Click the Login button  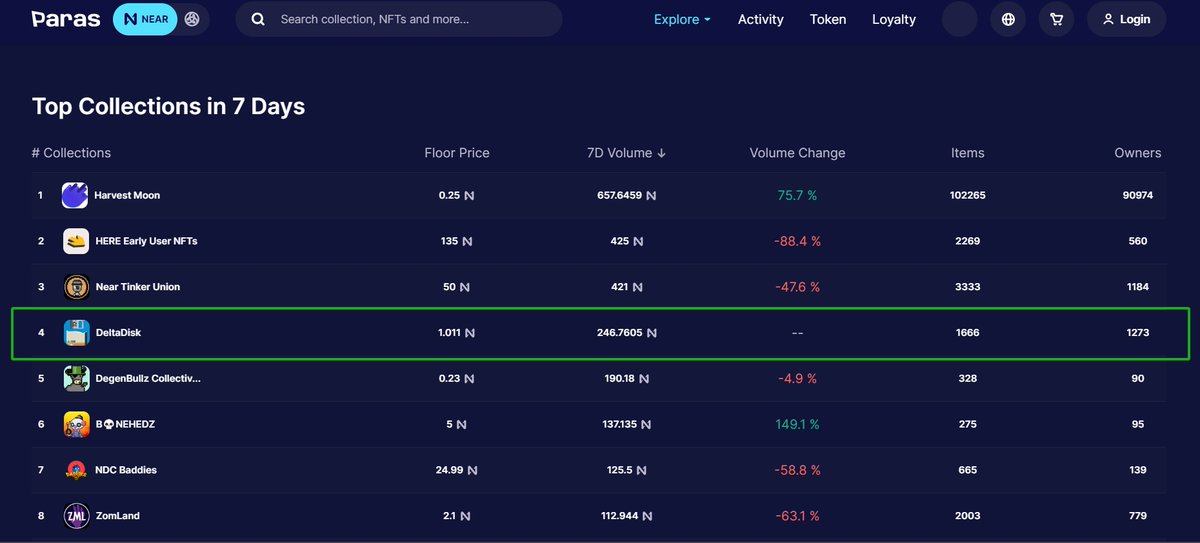1126,19
